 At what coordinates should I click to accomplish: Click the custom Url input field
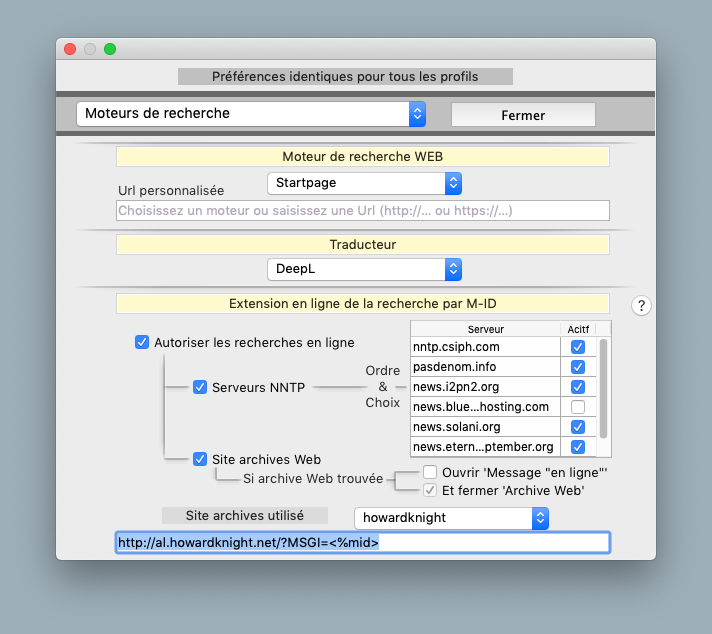363,211
